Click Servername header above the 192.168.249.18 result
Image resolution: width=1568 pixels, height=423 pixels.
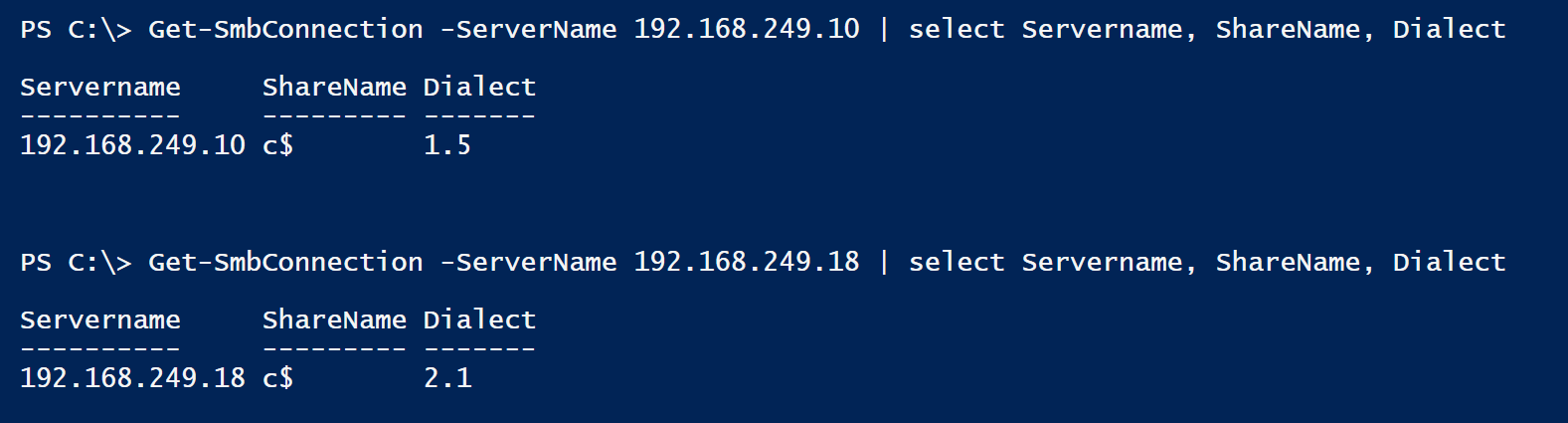(100, 320)
